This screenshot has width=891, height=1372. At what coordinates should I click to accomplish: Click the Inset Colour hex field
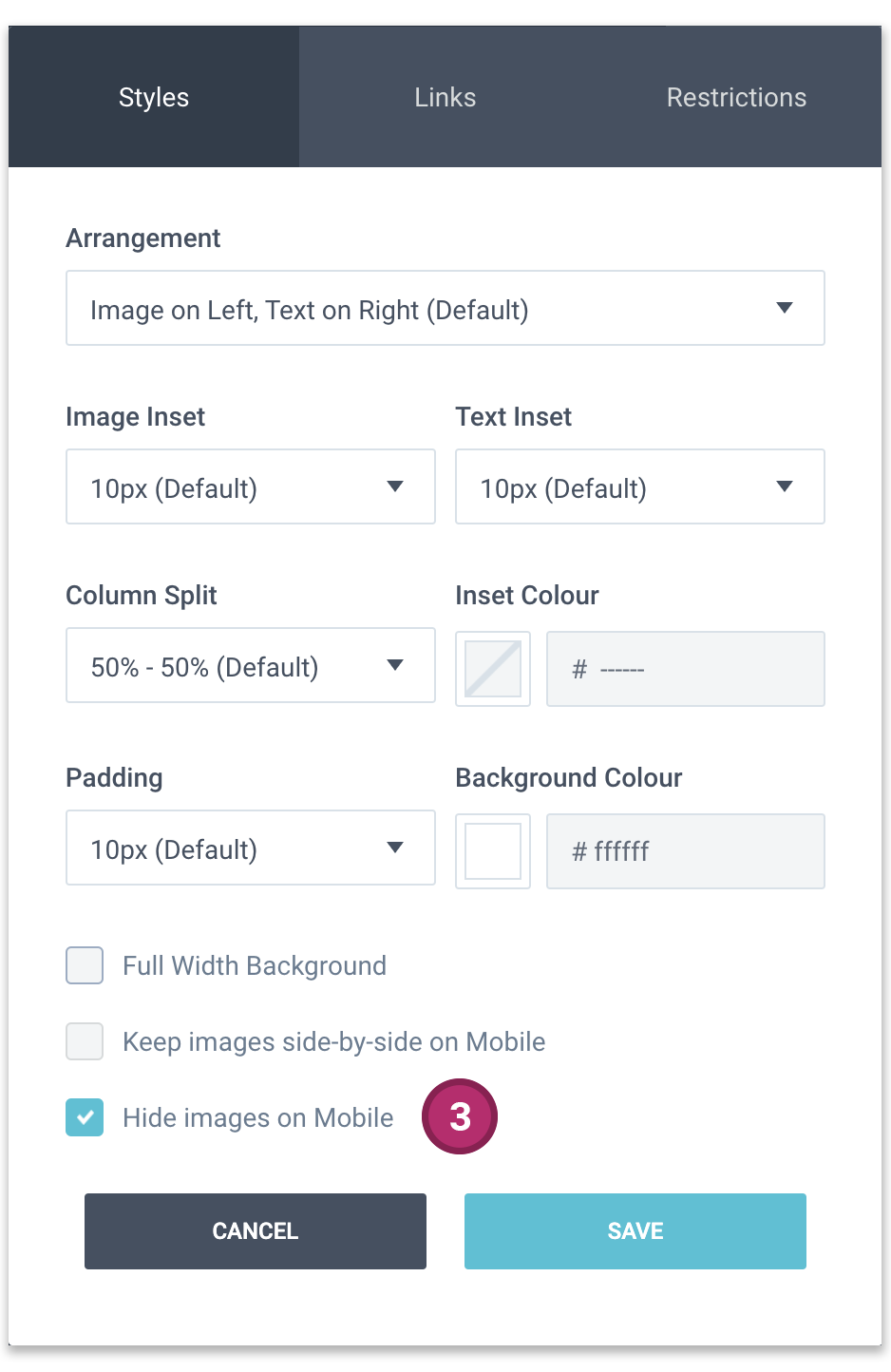point(685,669)
